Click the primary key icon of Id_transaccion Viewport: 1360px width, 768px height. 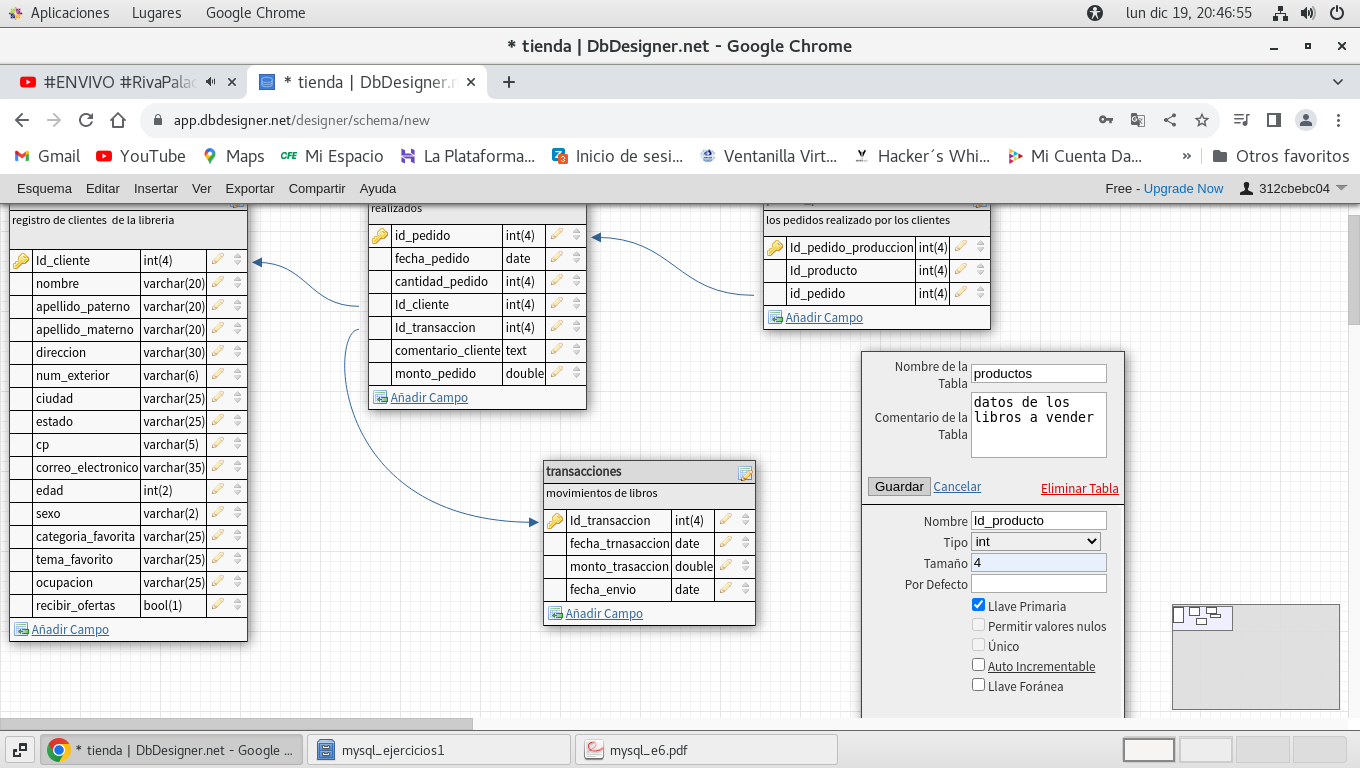(x=555, y=520)
